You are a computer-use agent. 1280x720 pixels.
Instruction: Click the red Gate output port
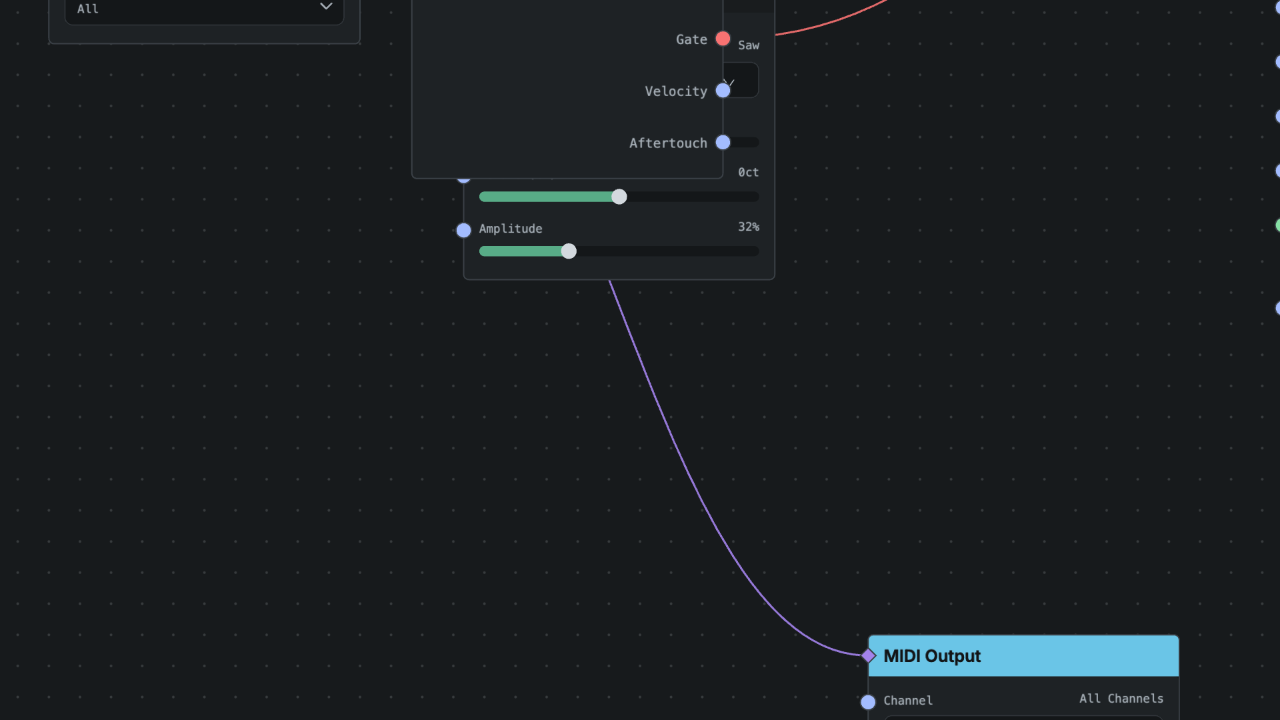click(723, 39)
